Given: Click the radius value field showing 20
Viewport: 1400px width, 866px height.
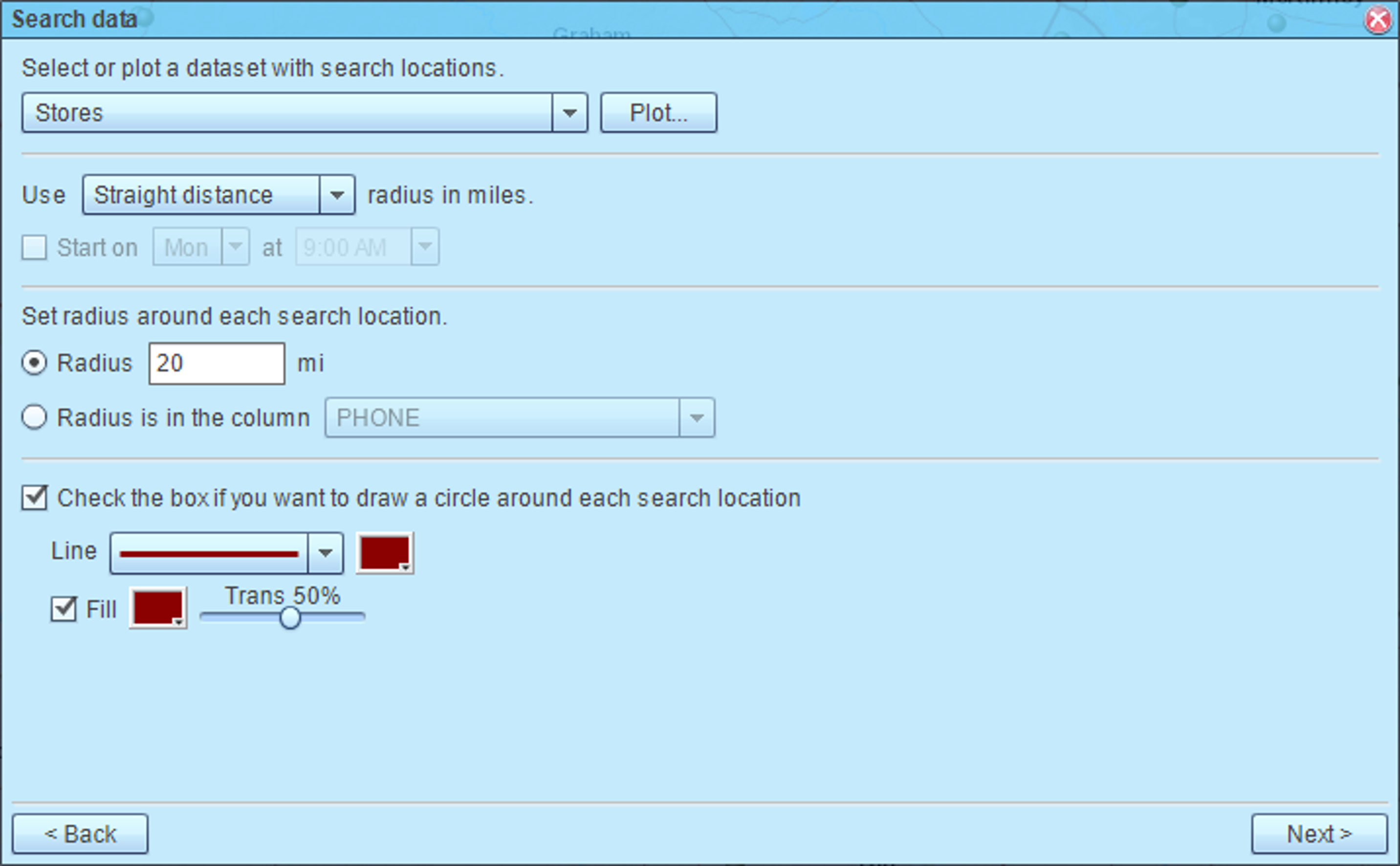Looking at the screenshot, I should 217,363.
